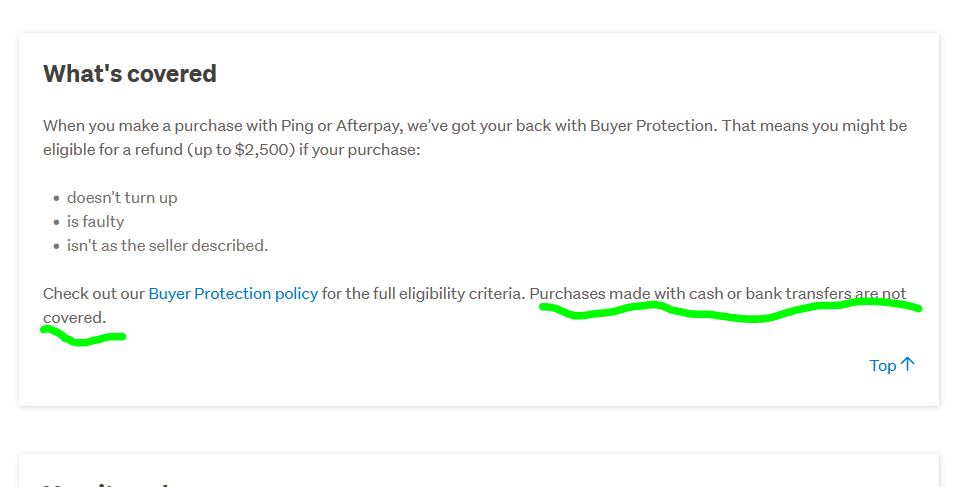Click the underlined word "covered." on last line

click(x=73, y=318)
